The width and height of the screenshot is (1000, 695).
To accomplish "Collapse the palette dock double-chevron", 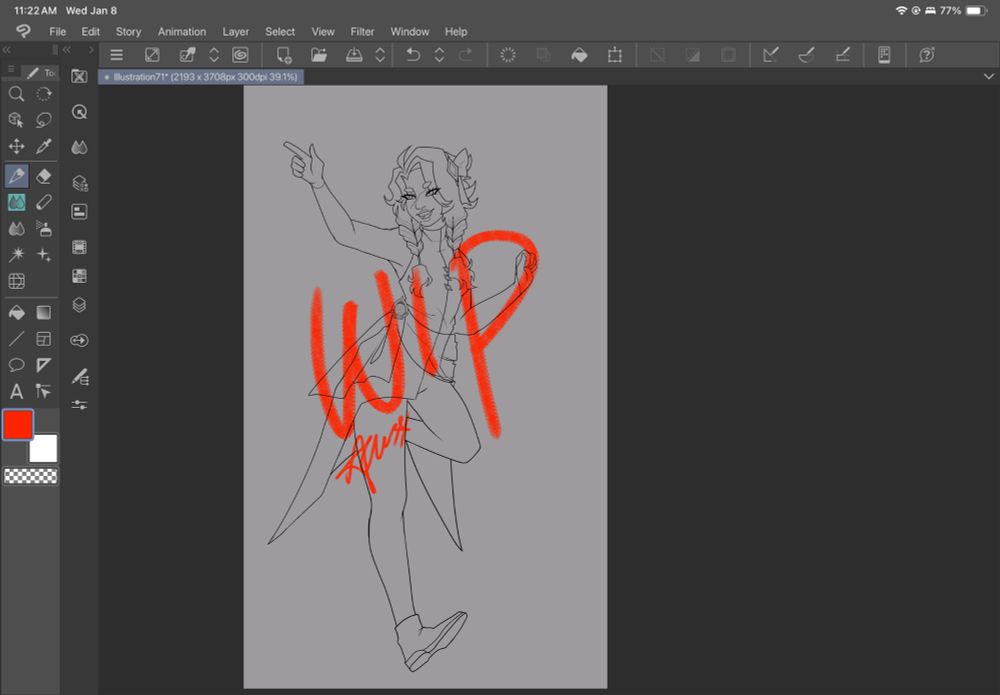I will click(66, 50).
